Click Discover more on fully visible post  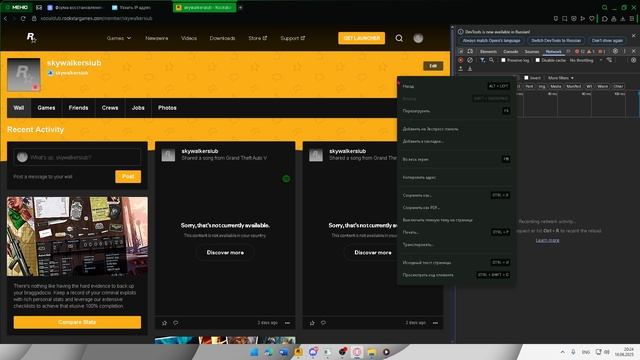(225, 253)
